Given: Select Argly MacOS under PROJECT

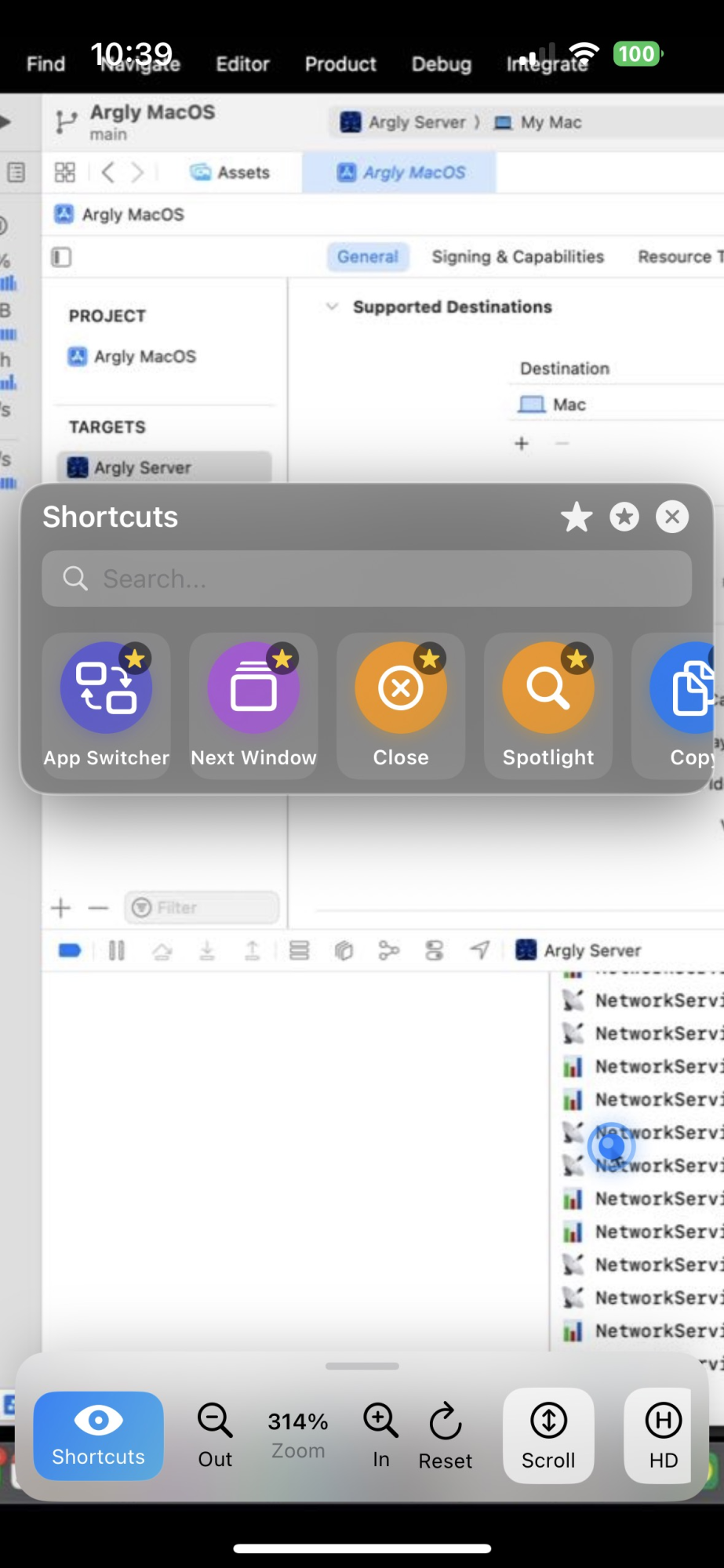Looking at the screenshot, I should pyautogui.click(x=132, y=357).
